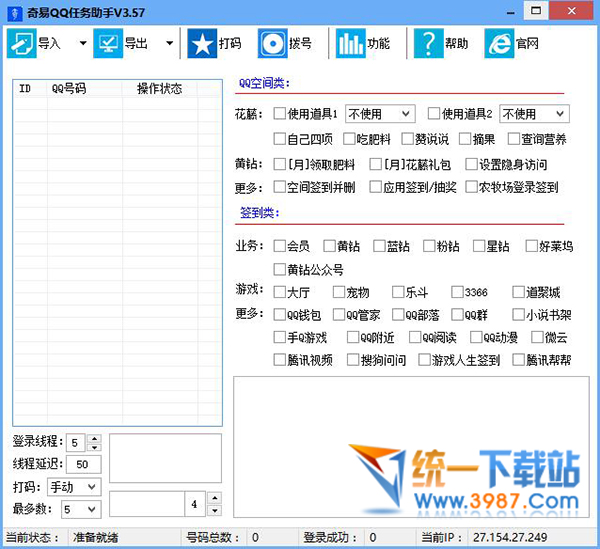The width and height of the screenshot is (600, 549).
Task: Click the 帮助 question mark icon
Action: pyautogui.click(x=429, y=43)
